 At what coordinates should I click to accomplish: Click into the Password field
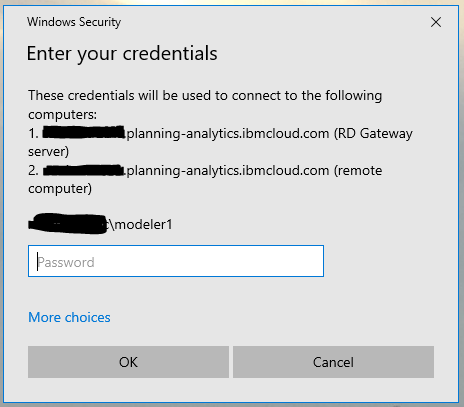click(x=176, y=261)
